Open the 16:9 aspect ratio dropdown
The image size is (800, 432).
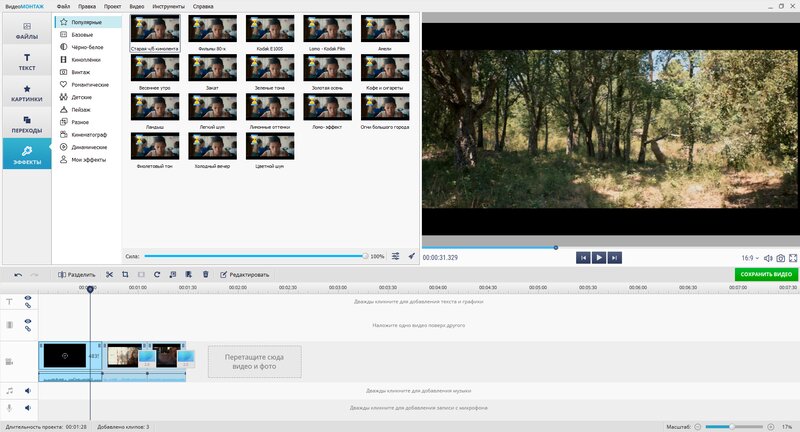pos(750,258)
